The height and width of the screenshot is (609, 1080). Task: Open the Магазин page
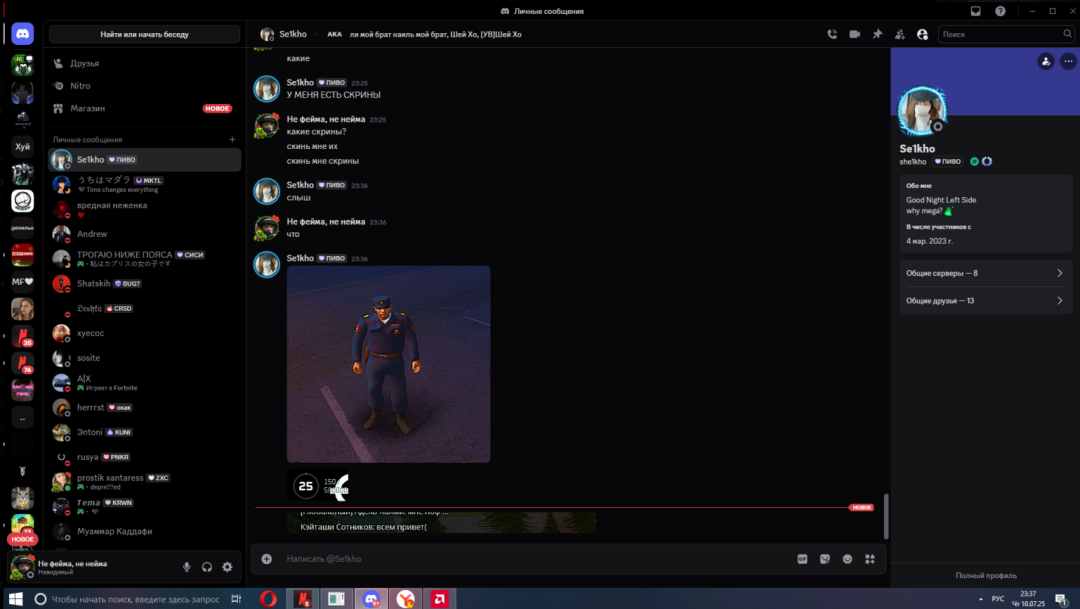click(145, 108)
